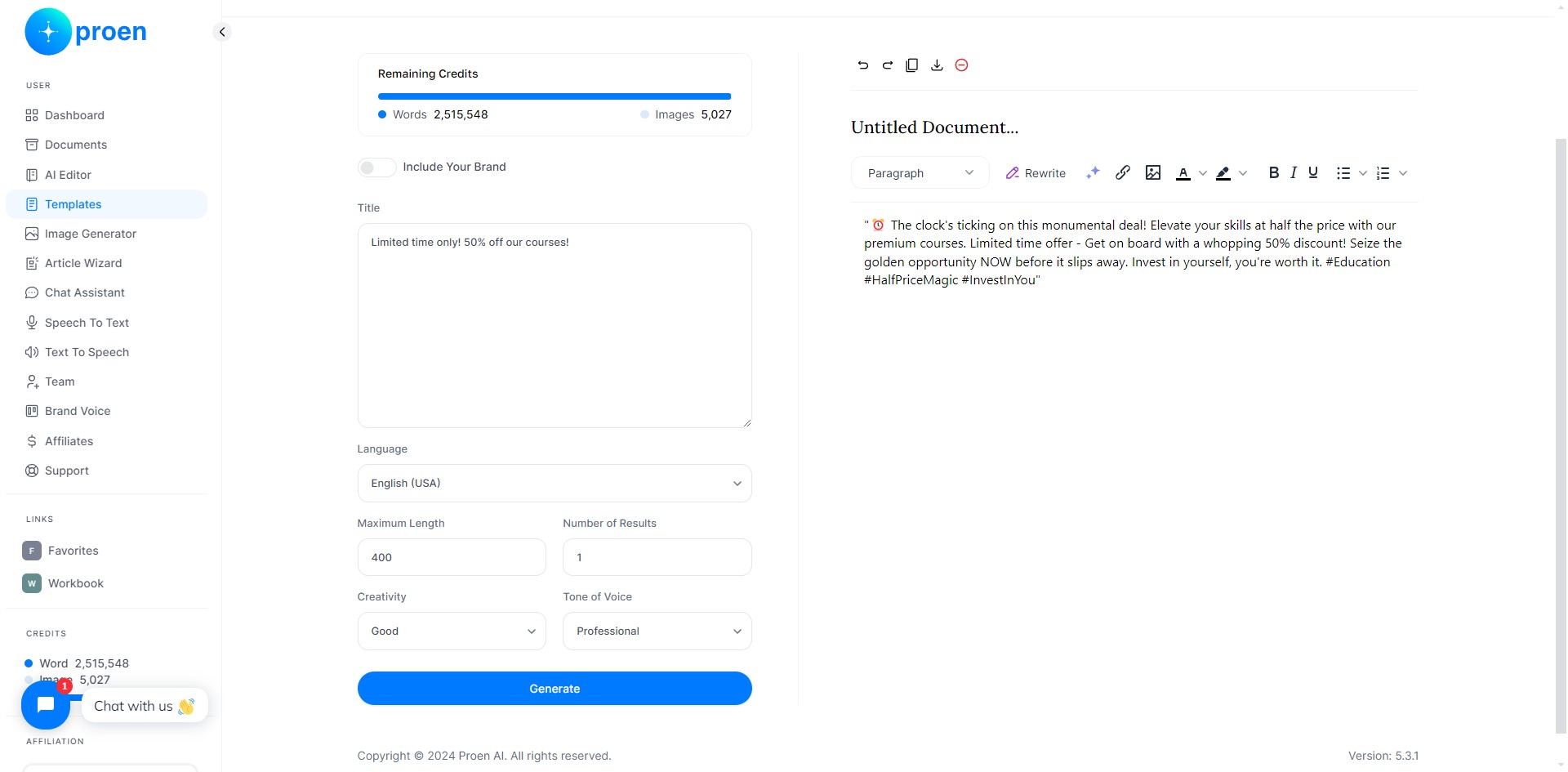
Task: Click the Remaining Credits progress bar
Action: tap(555, 96)
